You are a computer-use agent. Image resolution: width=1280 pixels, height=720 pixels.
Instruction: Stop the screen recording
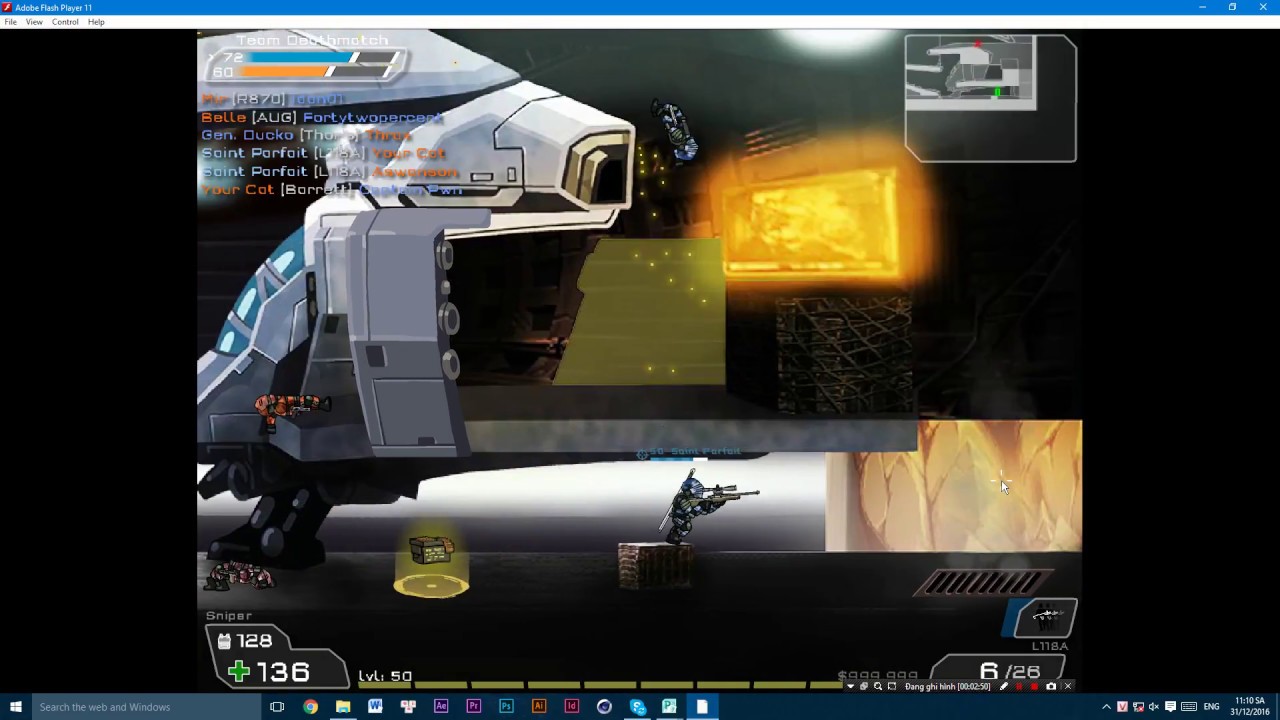point(1034,687)
